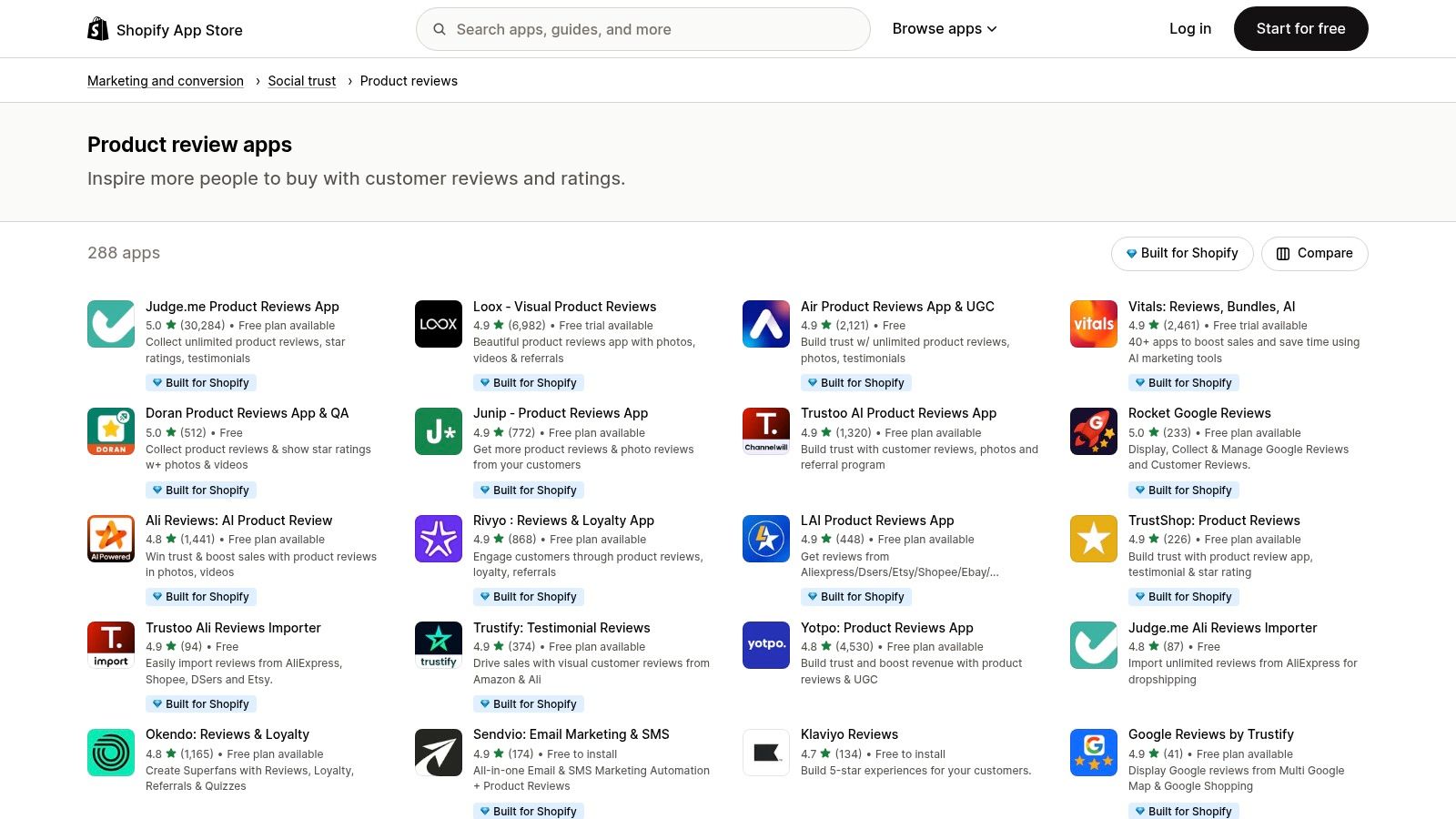This screenshot has height=819, width=1456.
Task: Open Sendvio: Email Marketing & SMS title
Action: (571, 734)
